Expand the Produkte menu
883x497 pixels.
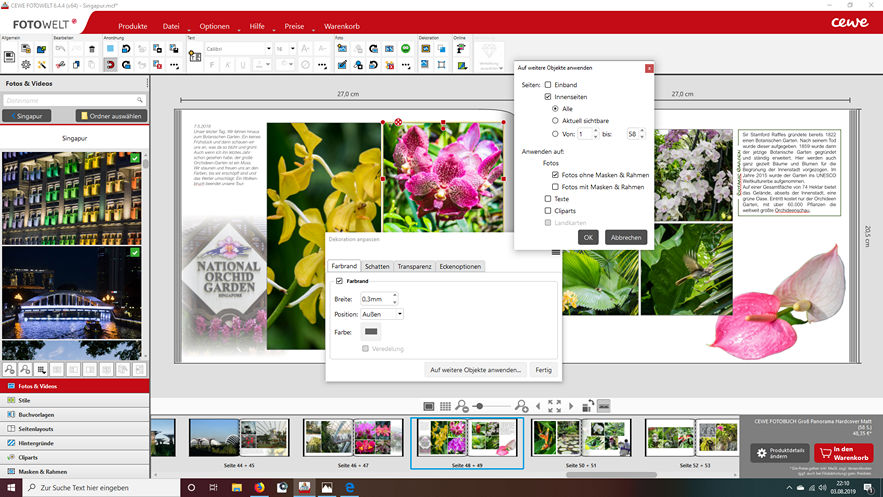(x=135, y=25)
